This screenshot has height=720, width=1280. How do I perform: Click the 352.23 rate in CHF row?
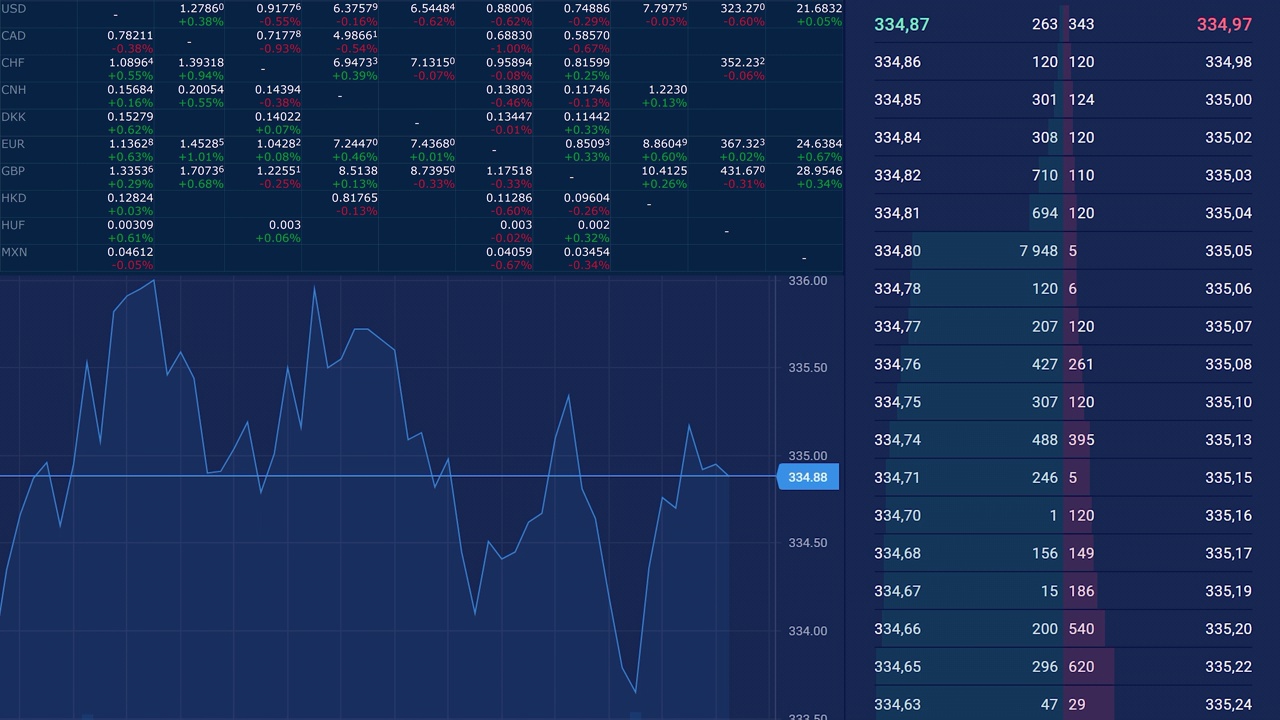click(x=742, y=62)
